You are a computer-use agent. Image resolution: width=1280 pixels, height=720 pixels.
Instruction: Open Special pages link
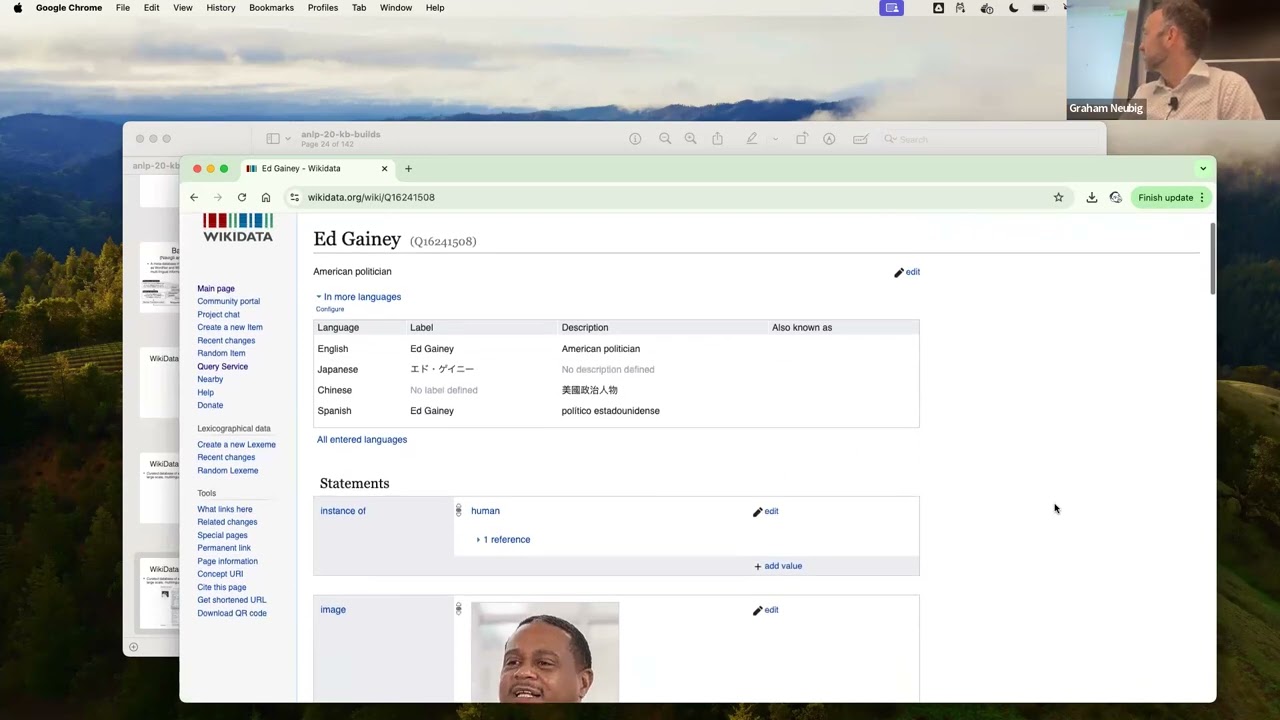point(222,536)
